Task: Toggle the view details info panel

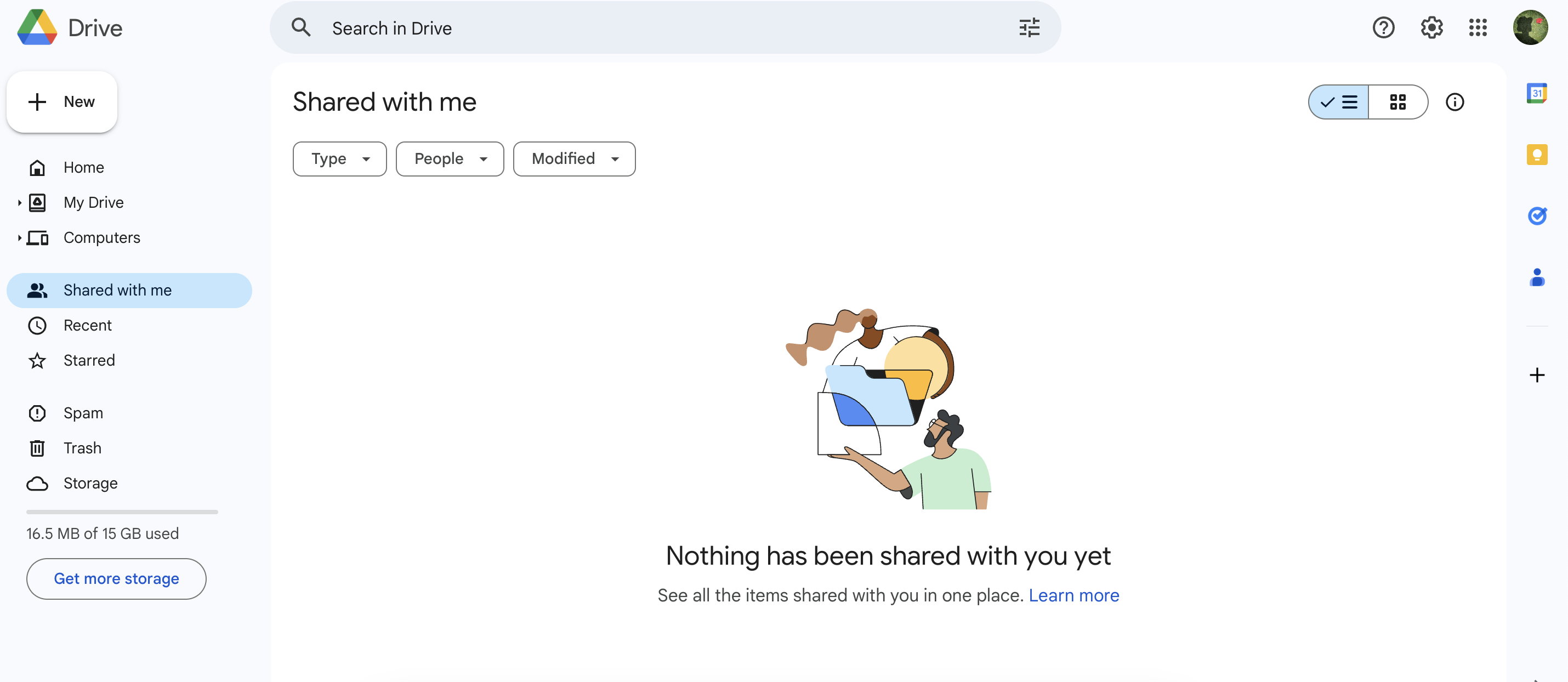Action: (1454, 101)
